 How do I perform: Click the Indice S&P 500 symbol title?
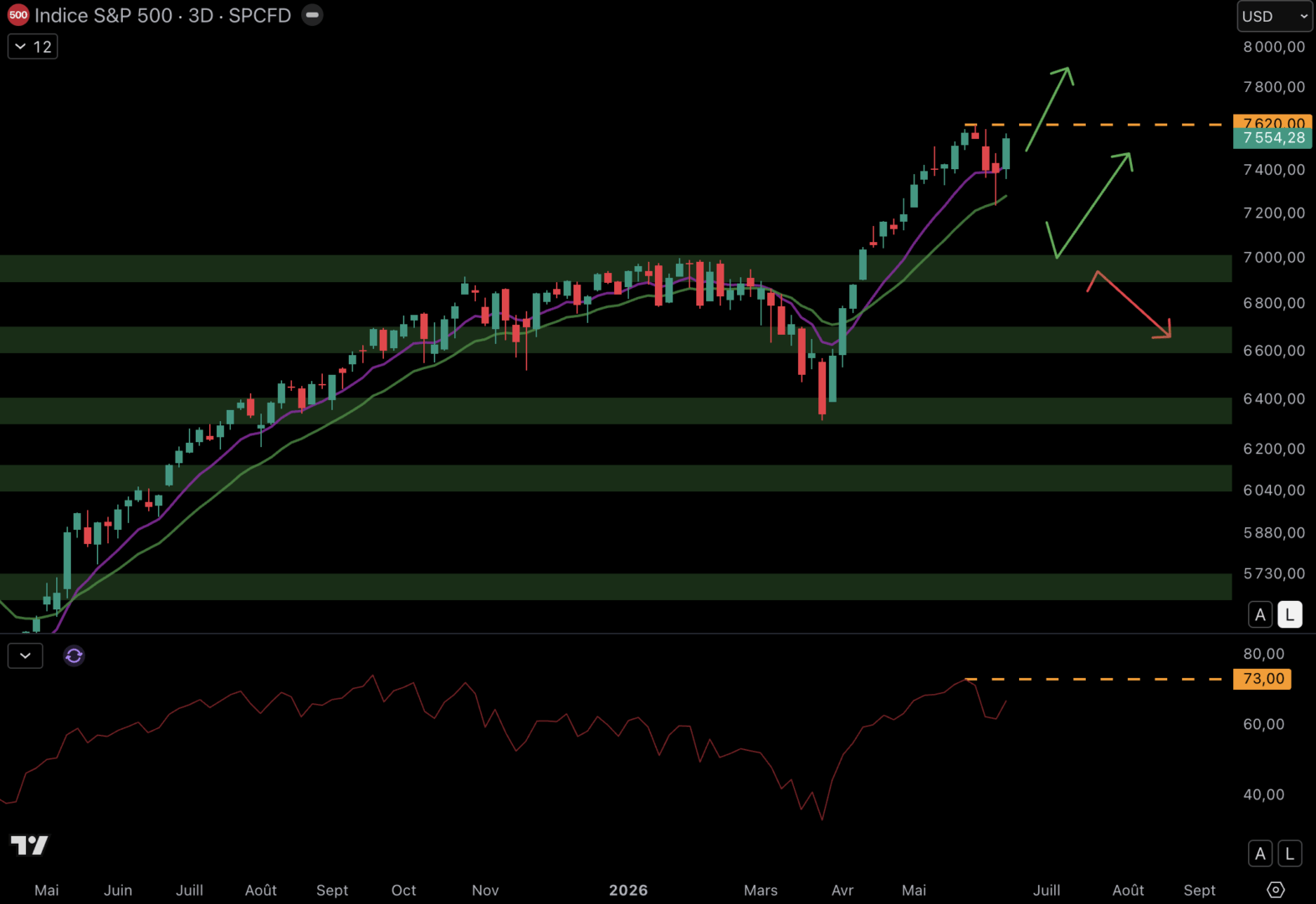104,15
